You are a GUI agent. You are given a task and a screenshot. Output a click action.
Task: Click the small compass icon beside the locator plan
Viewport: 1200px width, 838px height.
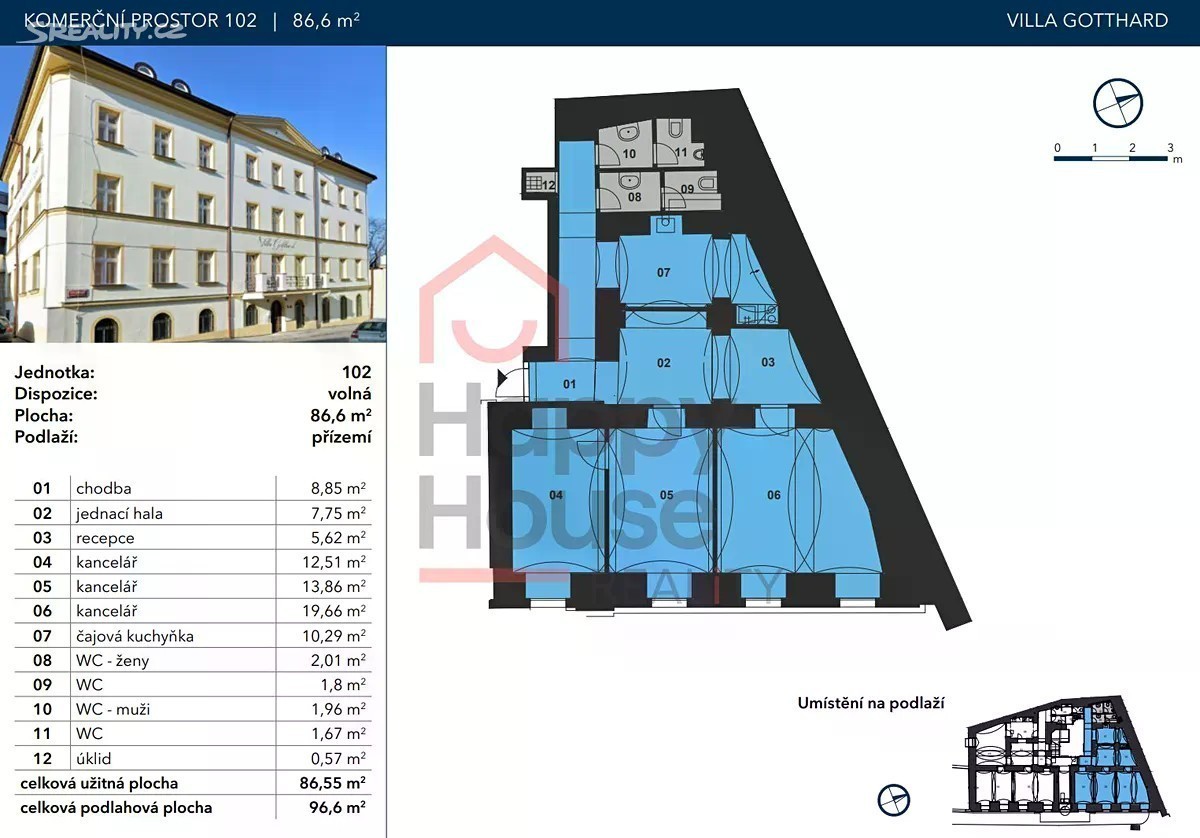pyautogui.click(x=894, y=799)
